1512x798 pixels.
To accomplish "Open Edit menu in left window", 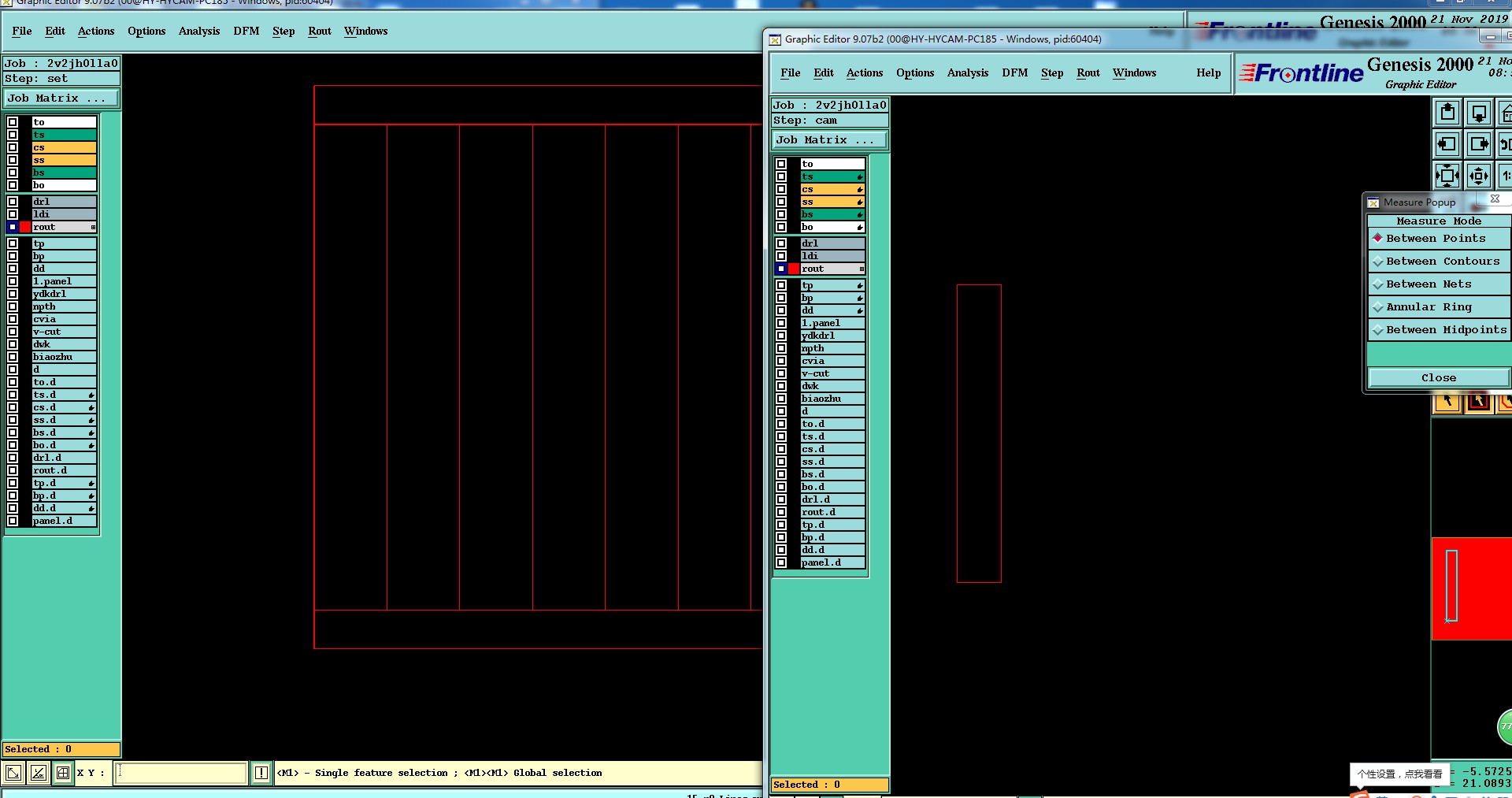I will click(x=55, y=31).
